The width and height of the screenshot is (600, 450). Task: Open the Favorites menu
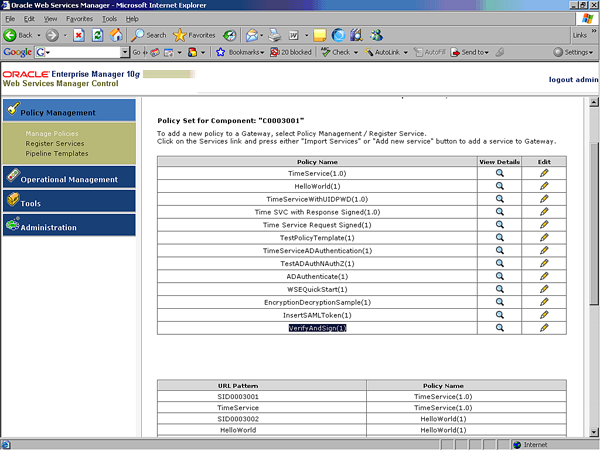tap(79, 19)
